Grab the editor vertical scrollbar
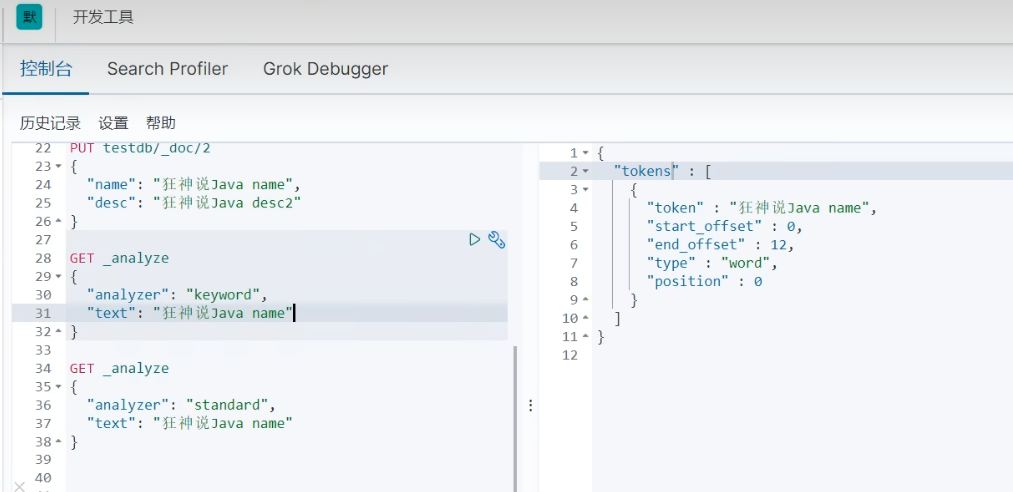The width and height of the screenshot is (1013, 492). coord(515,418)
